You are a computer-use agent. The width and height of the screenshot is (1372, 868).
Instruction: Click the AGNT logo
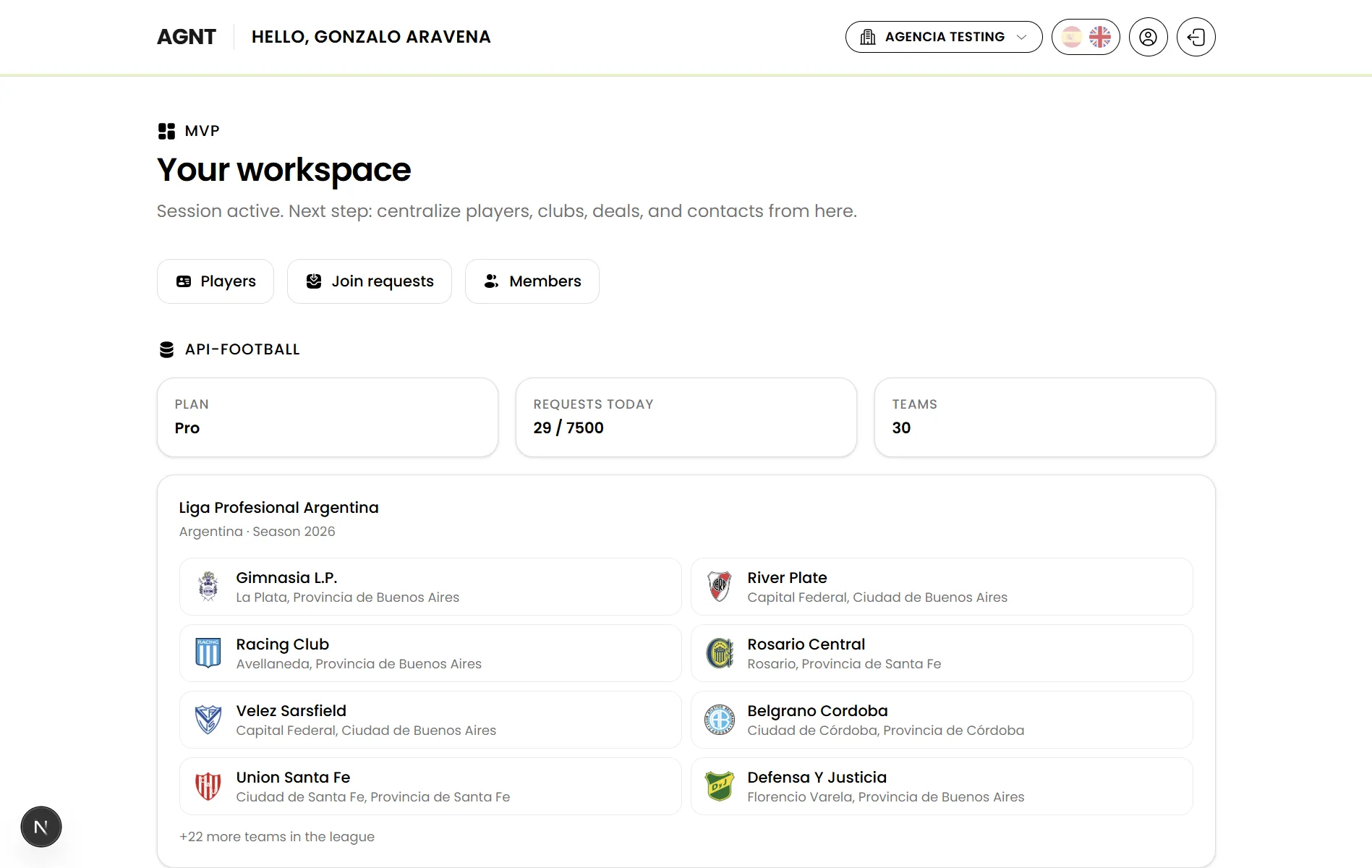pos(187,37)
